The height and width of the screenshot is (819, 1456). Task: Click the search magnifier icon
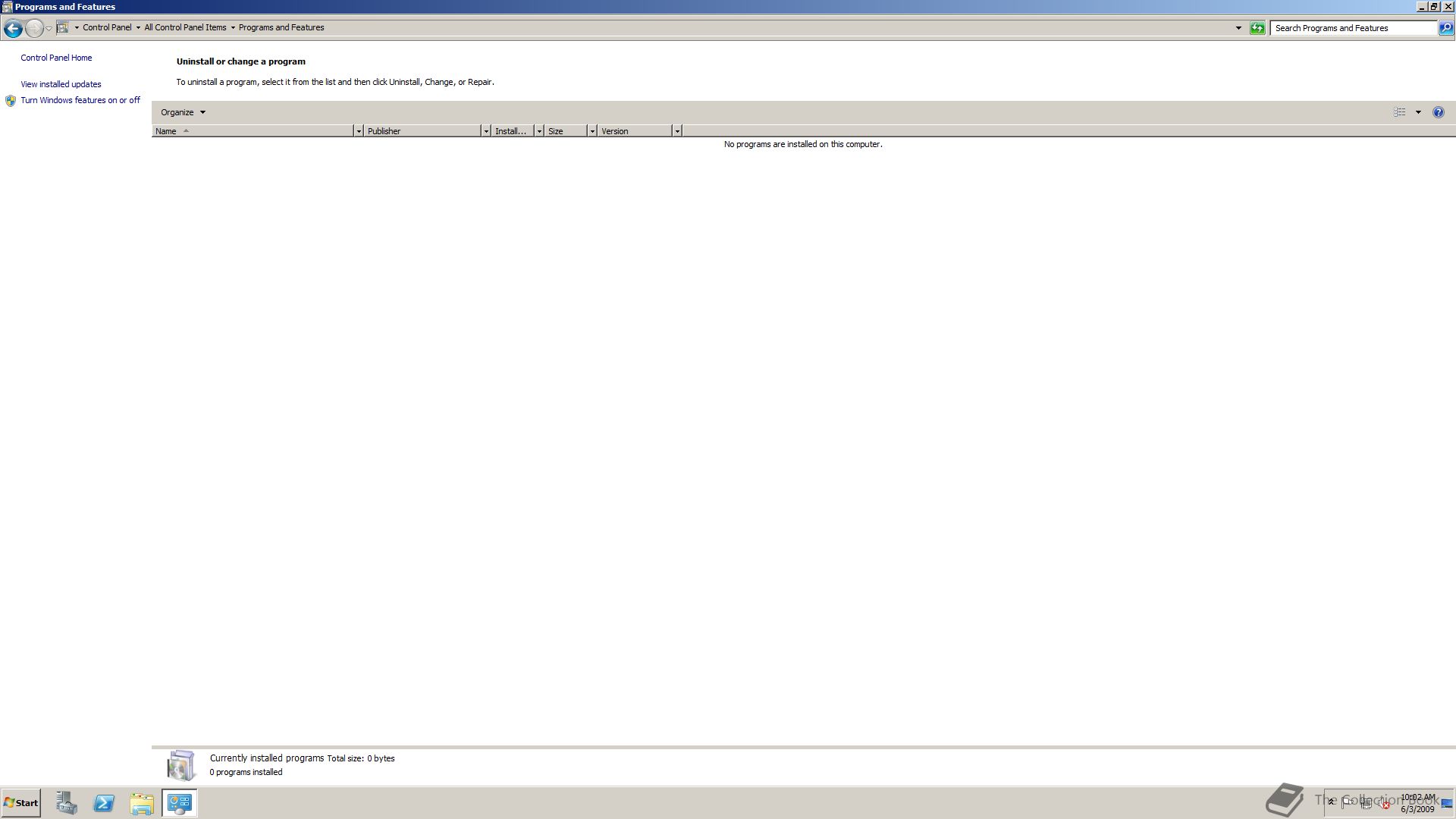1446,28
